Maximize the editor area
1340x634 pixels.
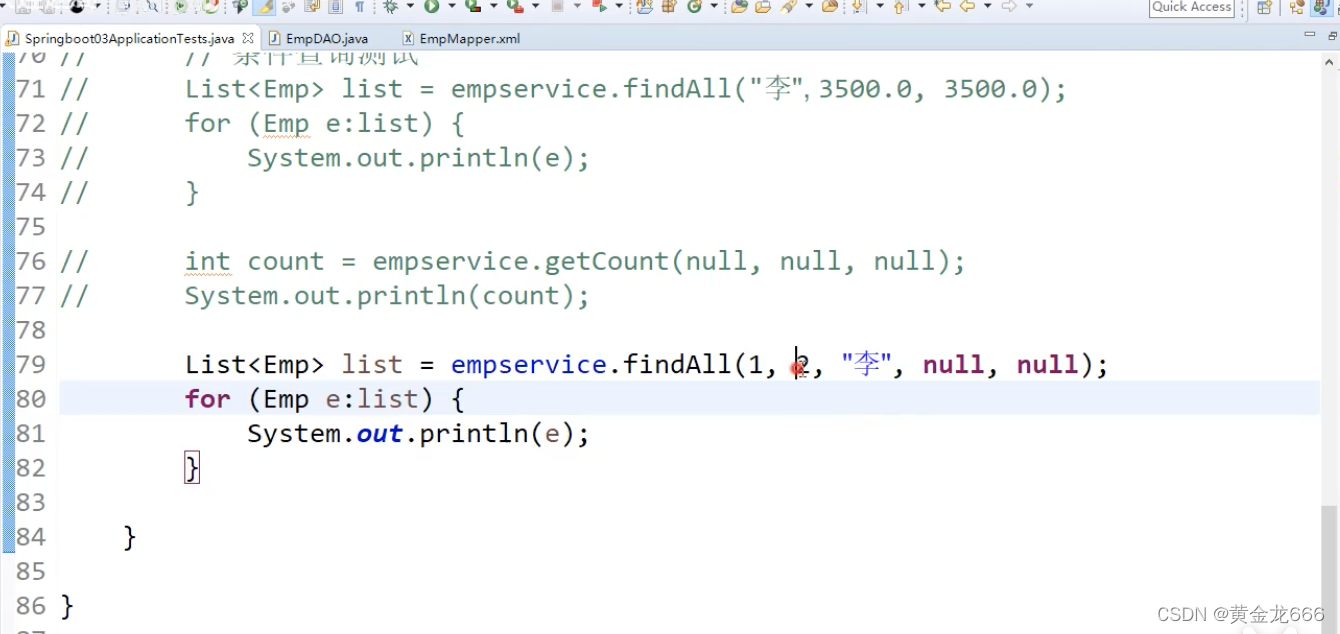pyautogui.click(x=1330, y=35)
